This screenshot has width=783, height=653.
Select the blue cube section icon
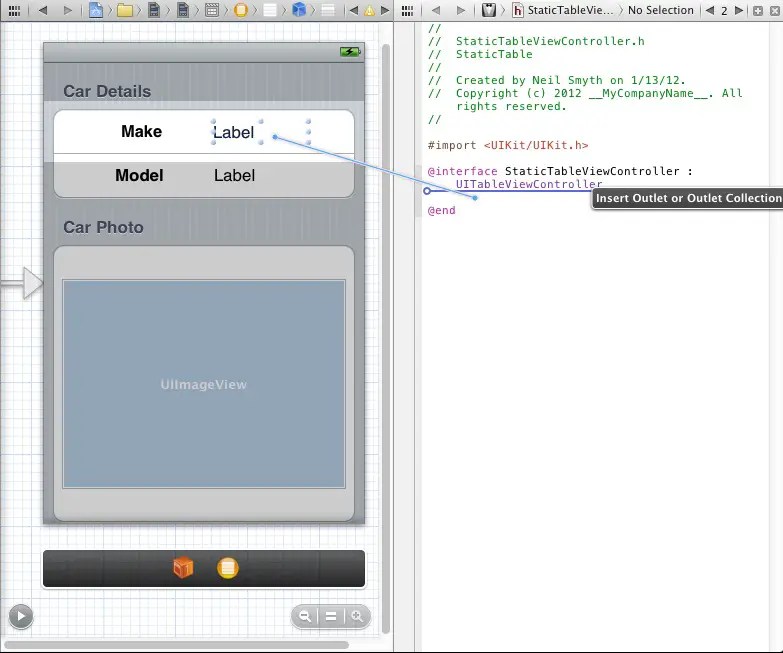coord(299,10)
